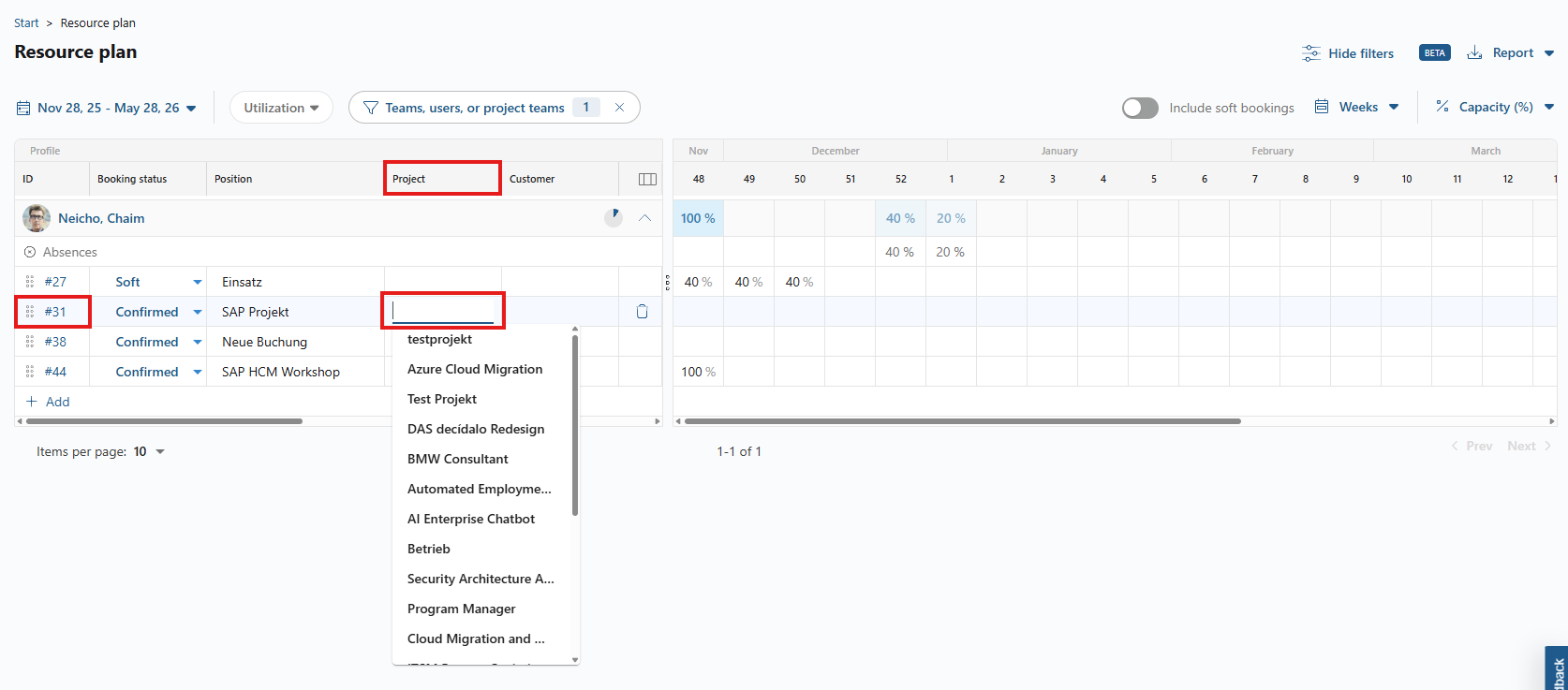Toggle Include soft bookings switch
The image size is (1568, 690).
click(1140, 108)
